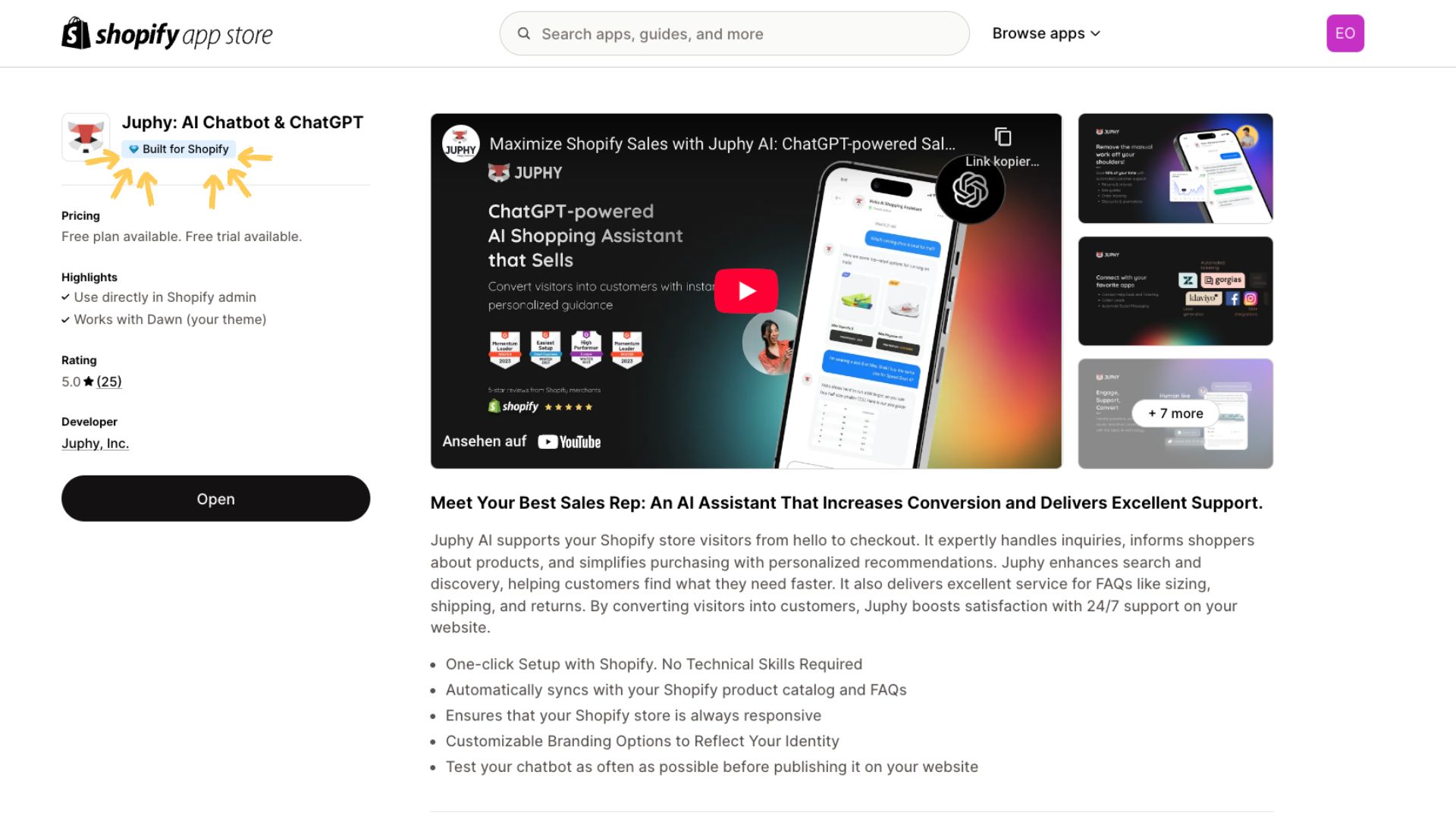Click the Juphy fox mascot icon
The image size is (1456, 819).
(x=86, y=136)
